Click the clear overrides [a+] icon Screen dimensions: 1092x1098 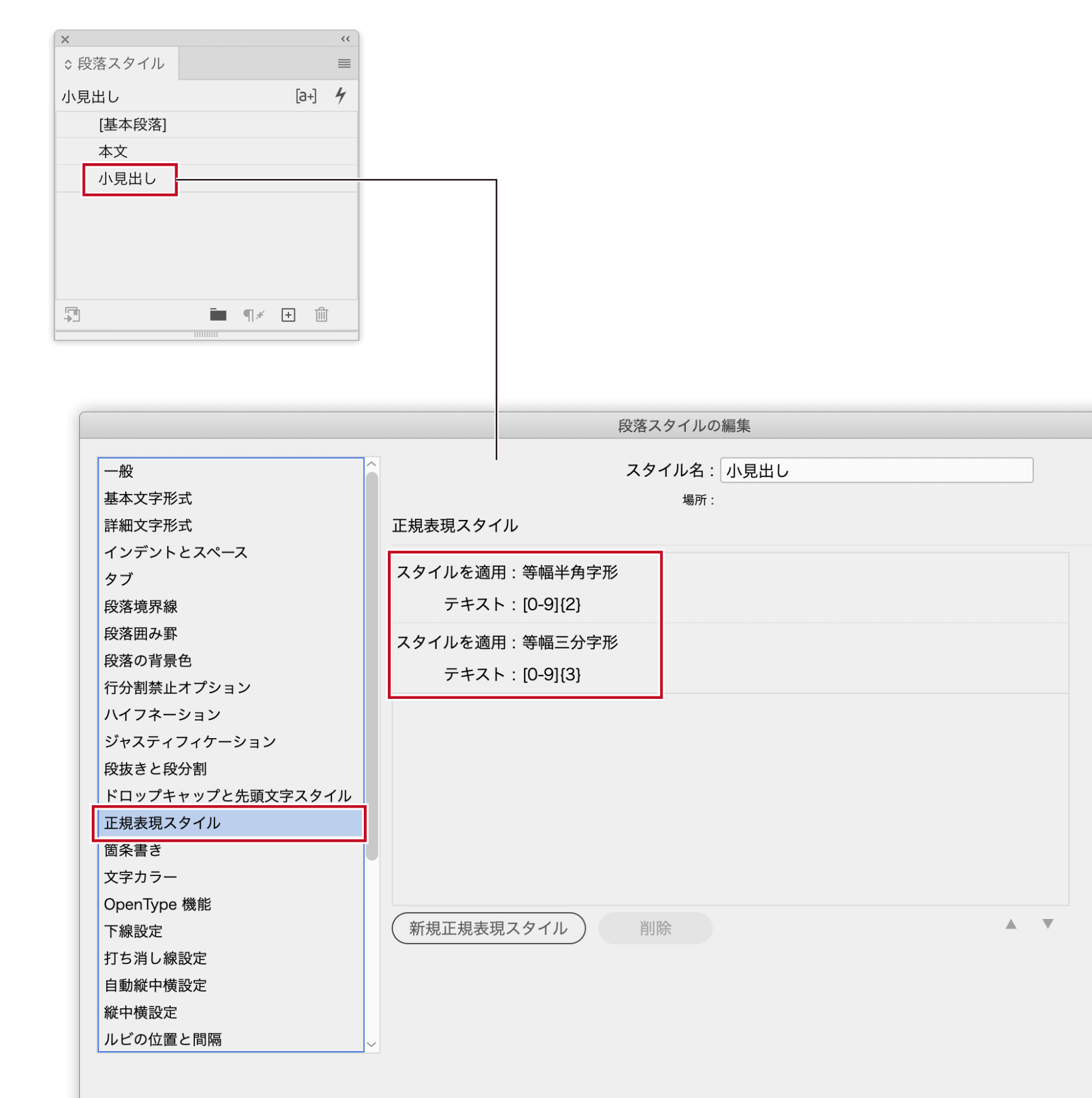306,96
